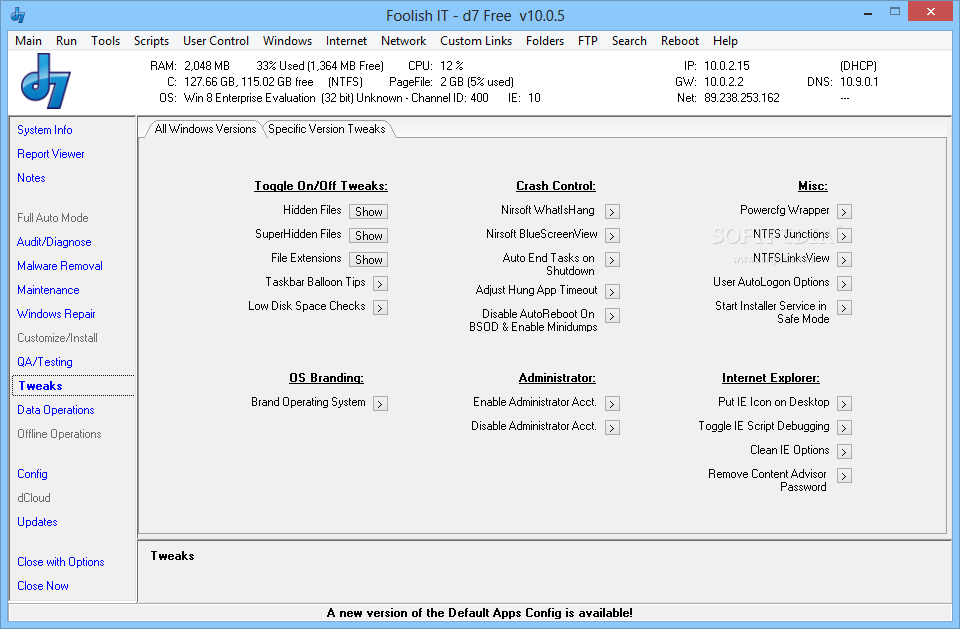Run Disable AutoReboot On BSOD arrow
Screen dimensions: 960x629
pos(612,315)
